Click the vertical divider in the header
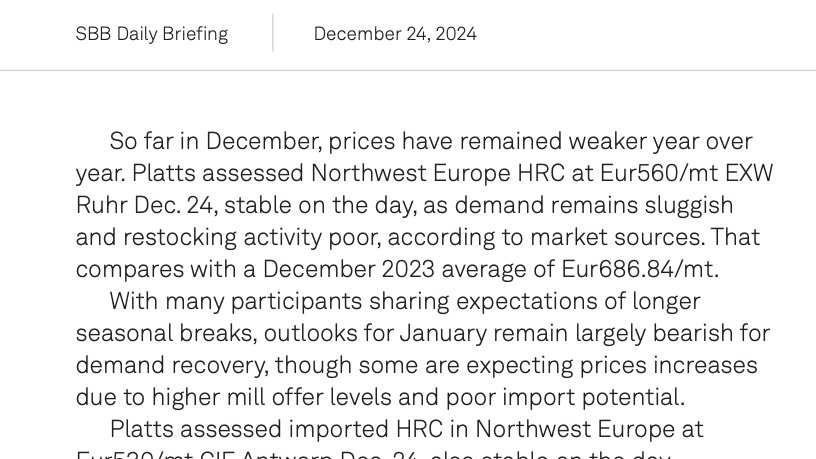The image size is (816, 459). (x=273, y=33)
